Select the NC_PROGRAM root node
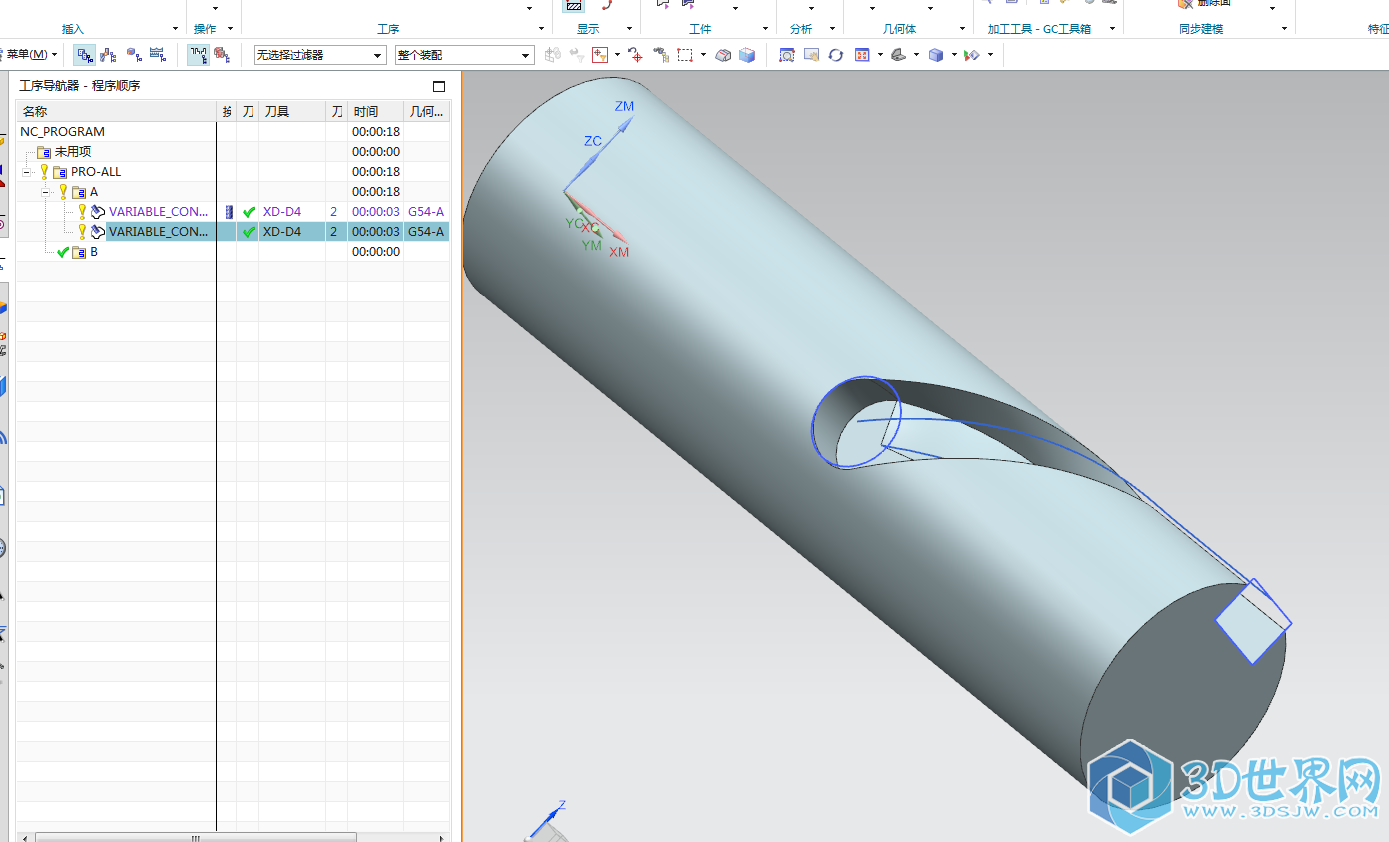This screenshot has height=842, width=1389. (x=62, y=132)
